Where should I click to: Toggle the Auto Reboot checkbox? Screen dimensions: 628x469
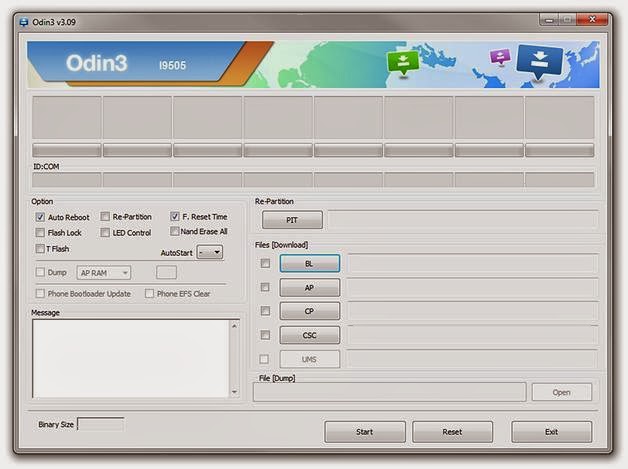pos(40,217)
